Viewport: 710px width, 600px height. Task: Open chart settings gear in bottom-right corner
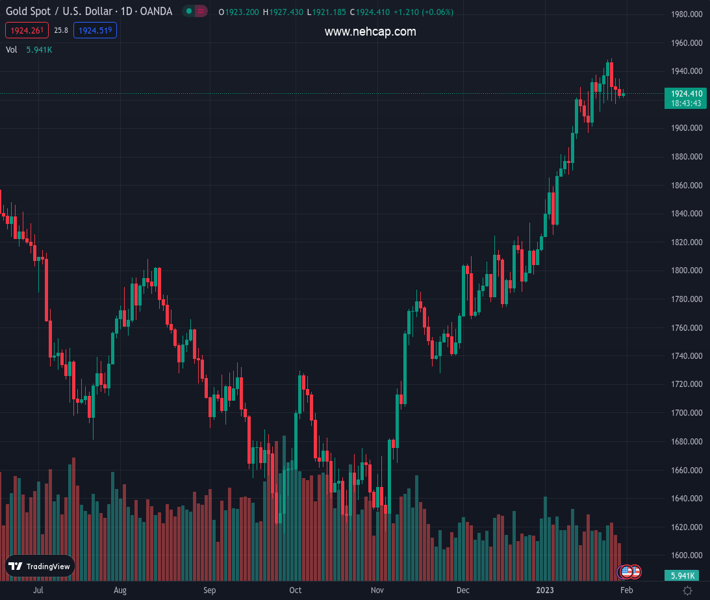point(687,591)
